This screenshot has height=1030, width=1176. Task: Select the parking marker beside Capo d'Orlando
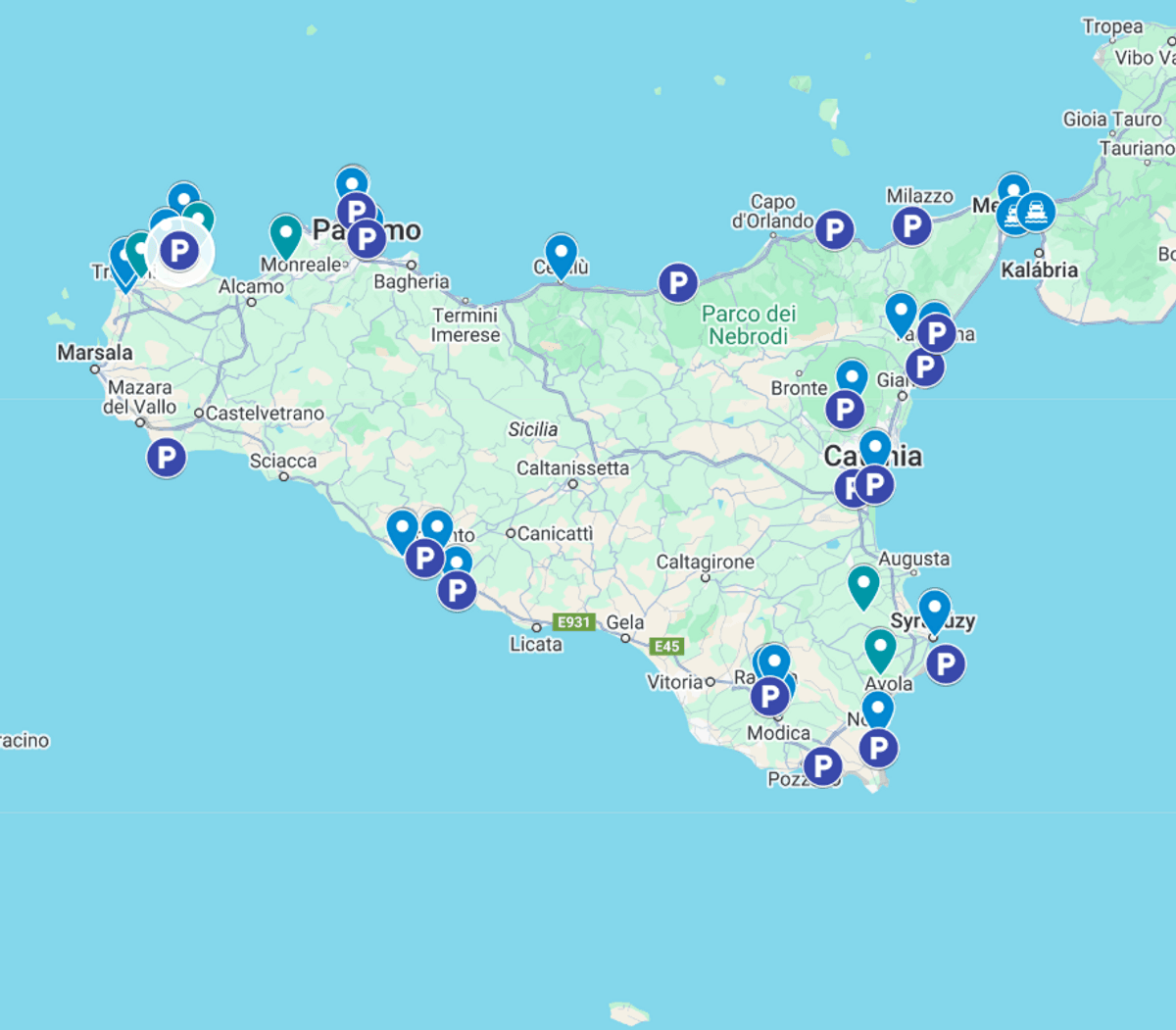pos(834,230)
